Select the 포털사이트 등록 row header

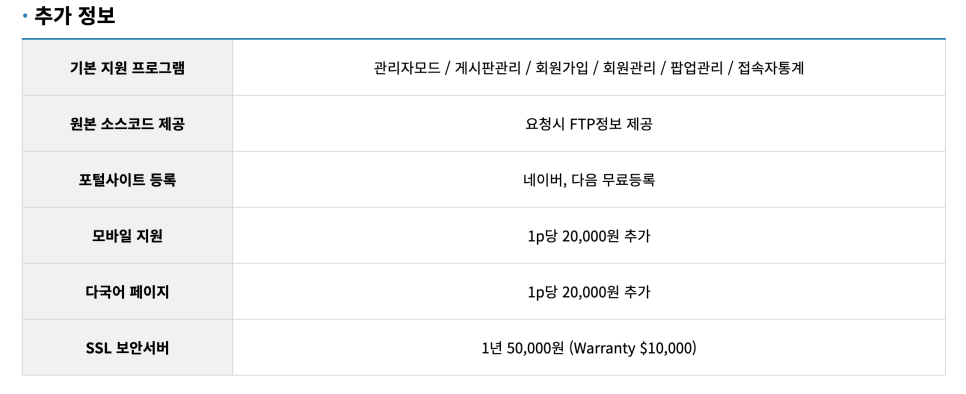(128, 180)
